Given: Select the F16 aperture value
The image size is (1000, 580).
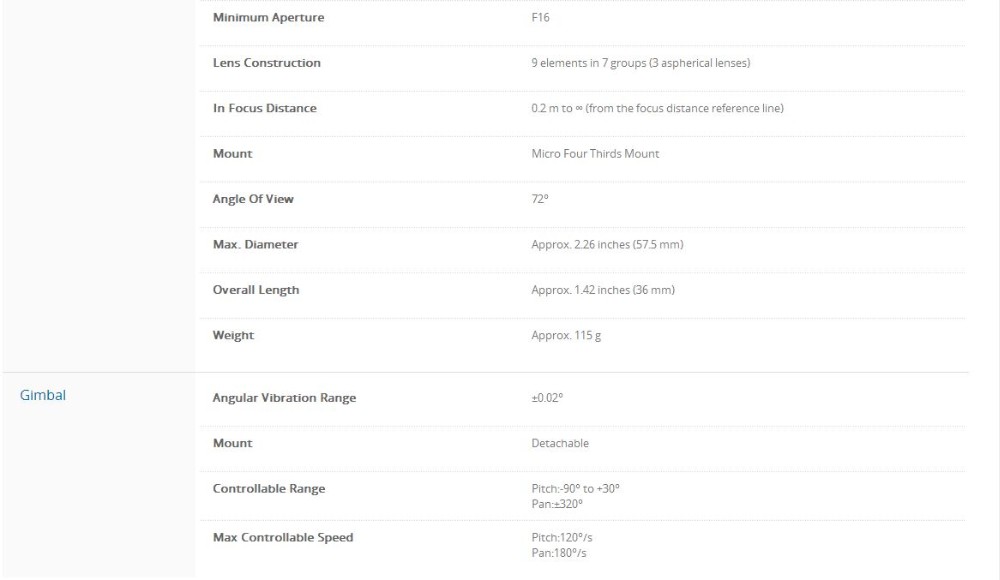Looking at the screenshot, I should (540, 18).
